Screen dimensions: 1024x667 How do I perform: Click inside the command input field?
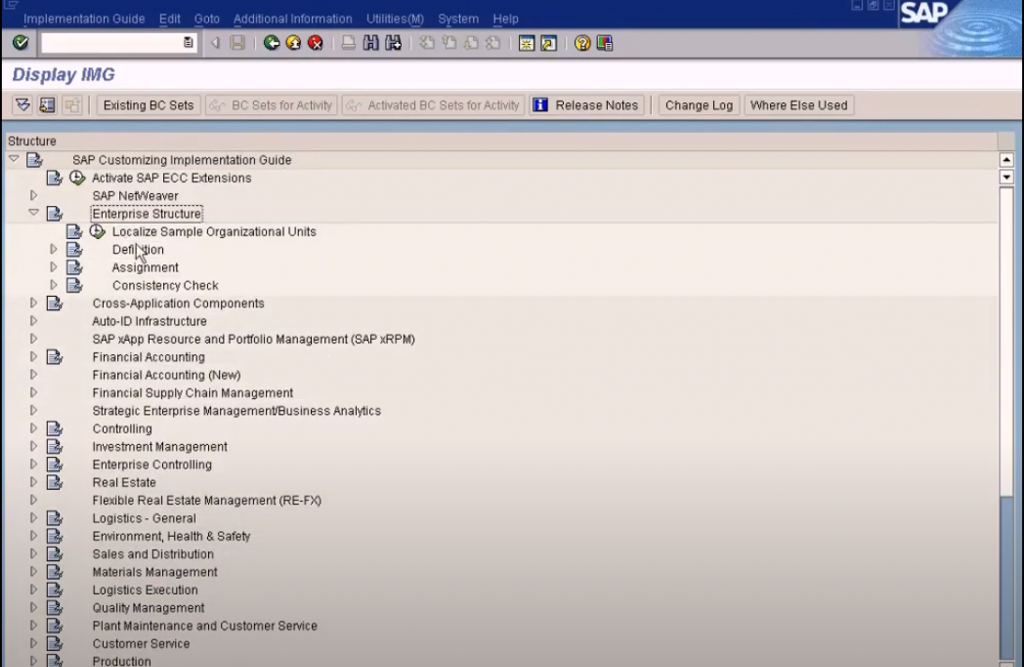[112, 43]
